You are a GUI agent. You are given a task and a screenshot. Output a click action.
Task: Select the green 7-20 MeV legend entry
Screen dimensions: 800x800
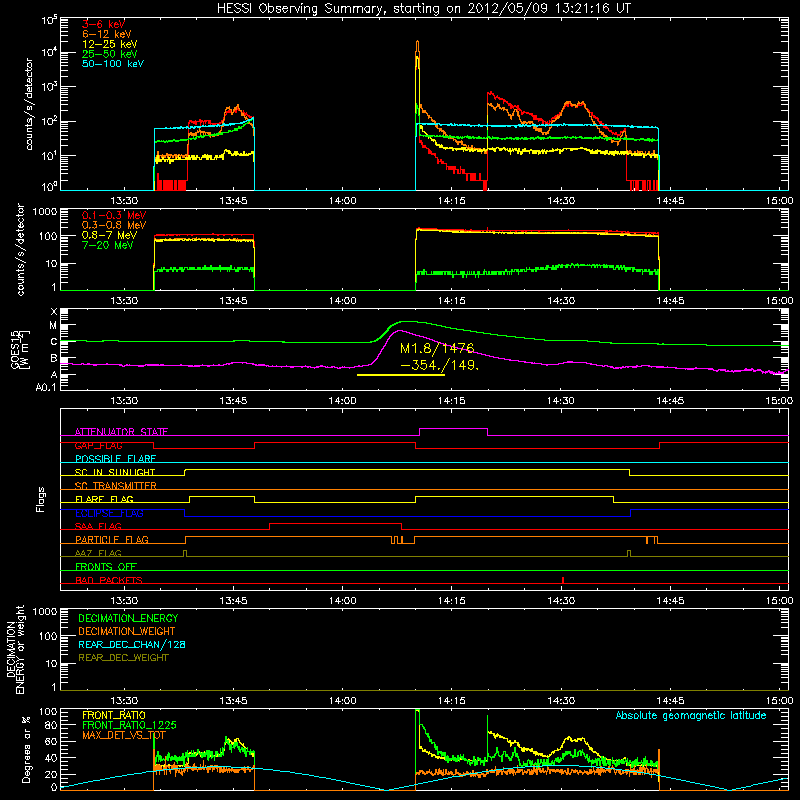tap(107, 245)
